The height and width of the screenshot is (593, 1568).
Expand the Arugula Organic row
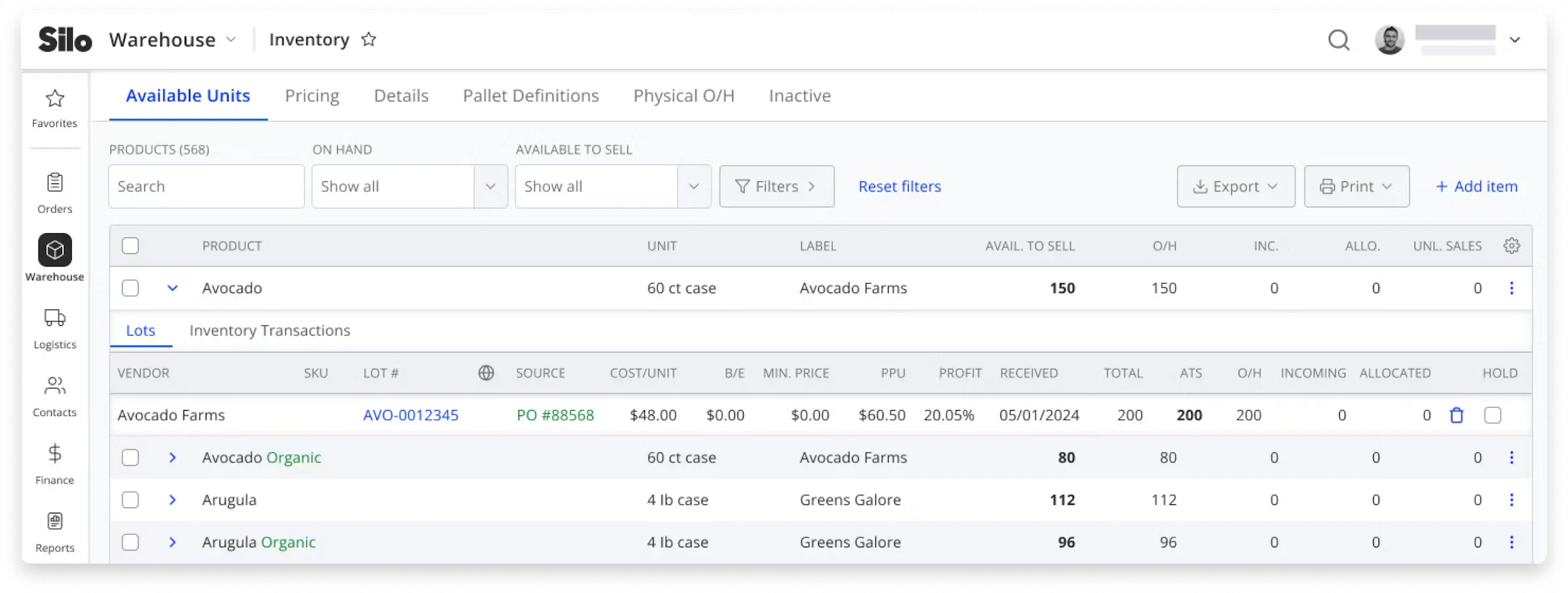(x=172, y=542)
